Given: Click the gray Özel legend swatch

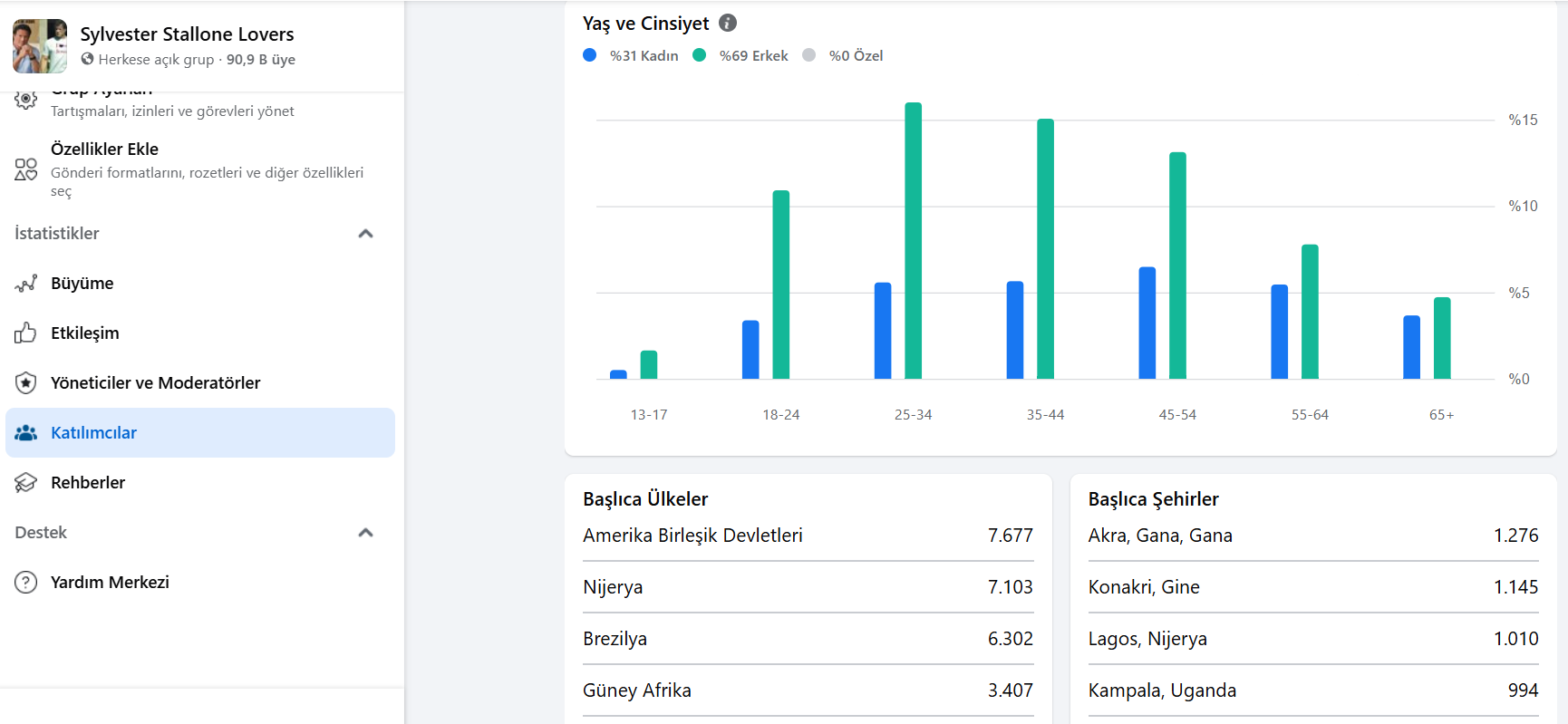Looking at the screenshot, I should click(x=809, y=55).
